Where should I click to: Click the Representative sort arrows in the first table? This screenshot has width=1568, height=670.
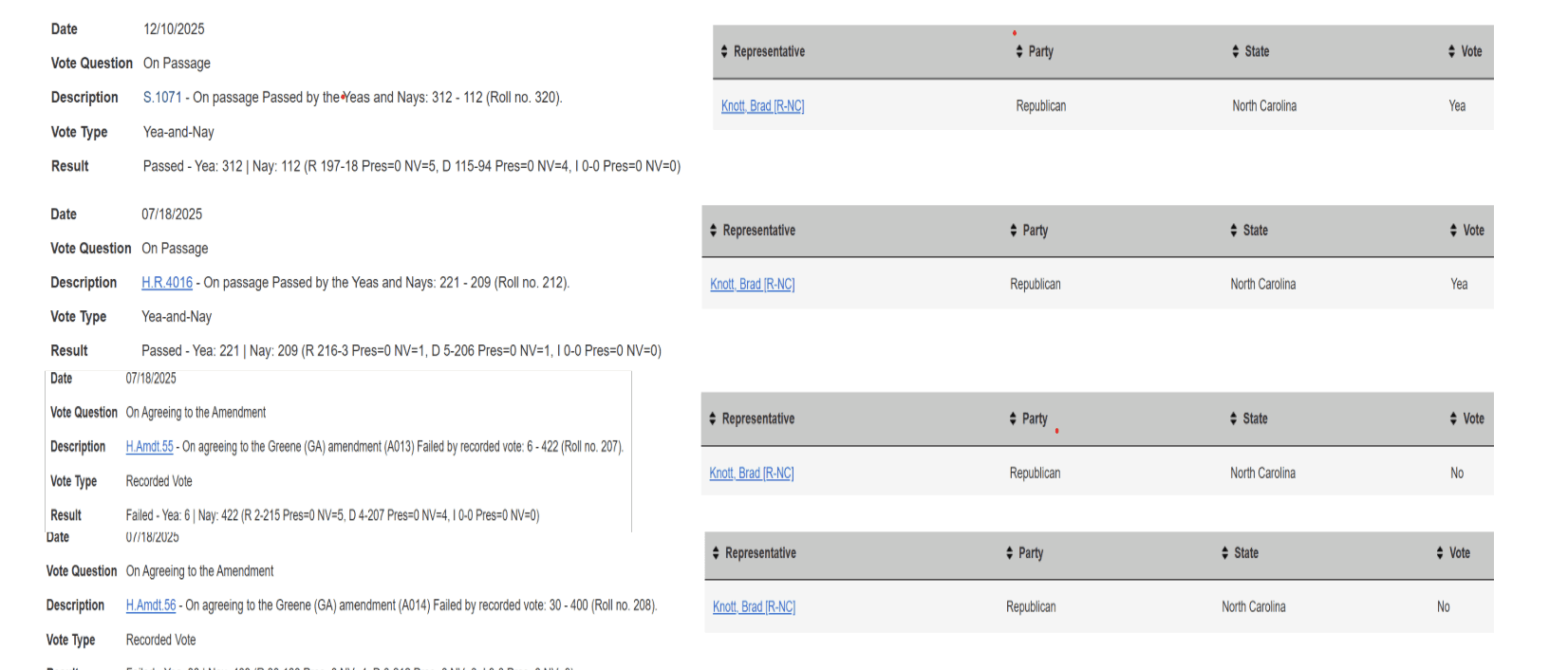coord(722,51)
